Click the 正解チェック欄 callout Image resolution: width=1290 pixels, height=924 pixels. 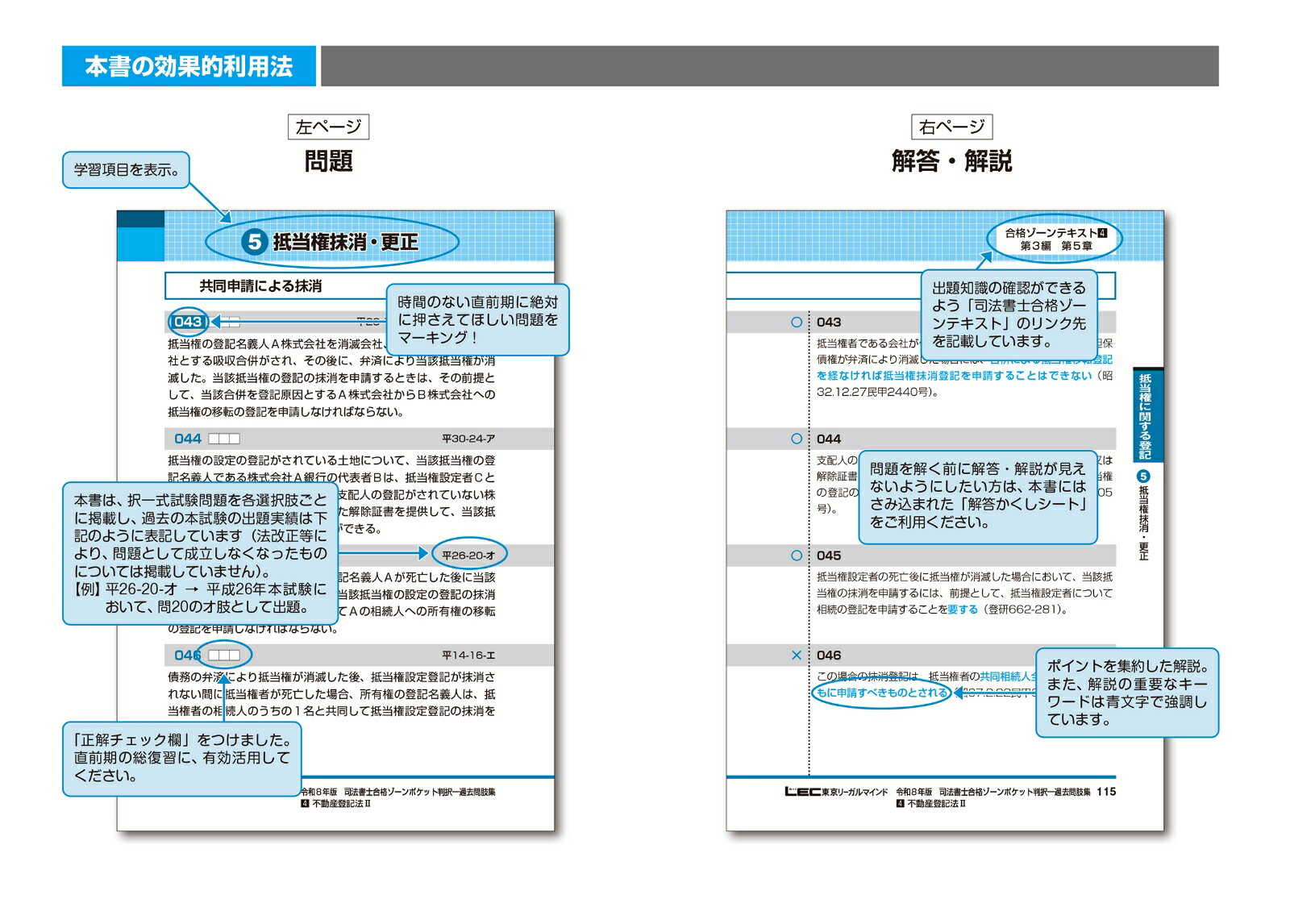(x=181, y=759)
